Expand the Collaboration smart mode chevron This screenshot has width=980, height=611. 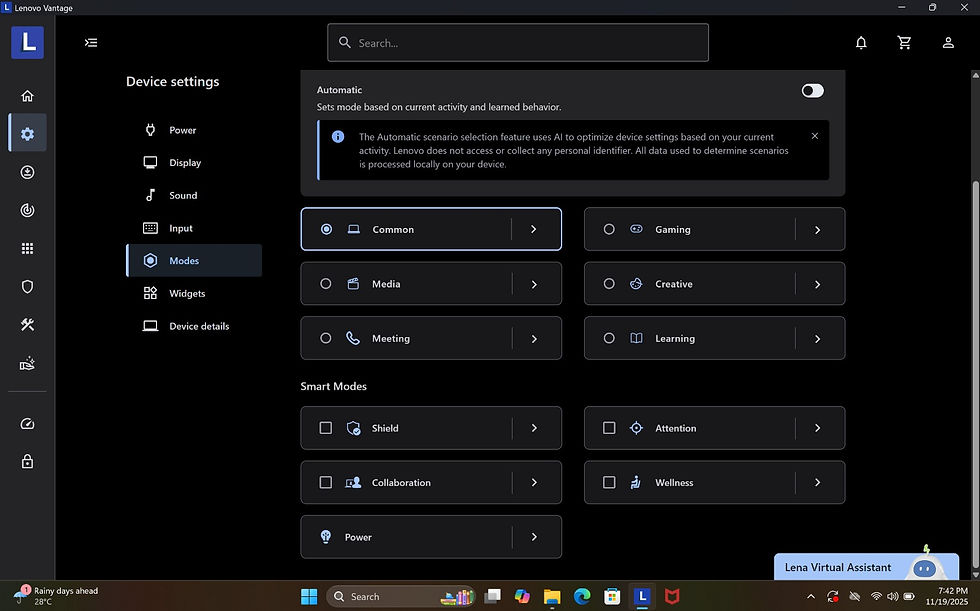pos(534,482)
